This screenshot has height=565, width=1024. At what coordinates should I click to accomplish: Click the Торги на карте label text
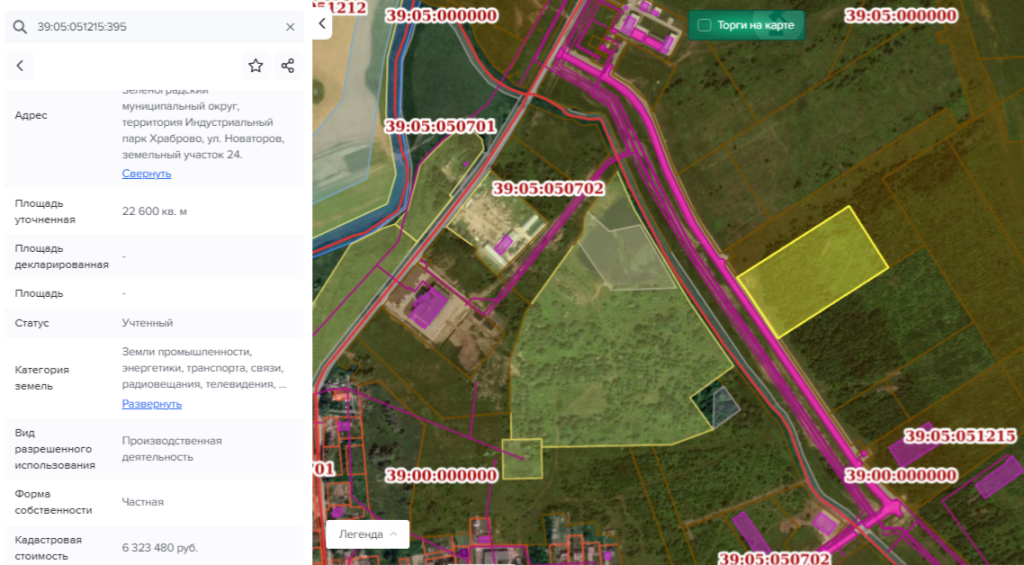coord(755,25)
